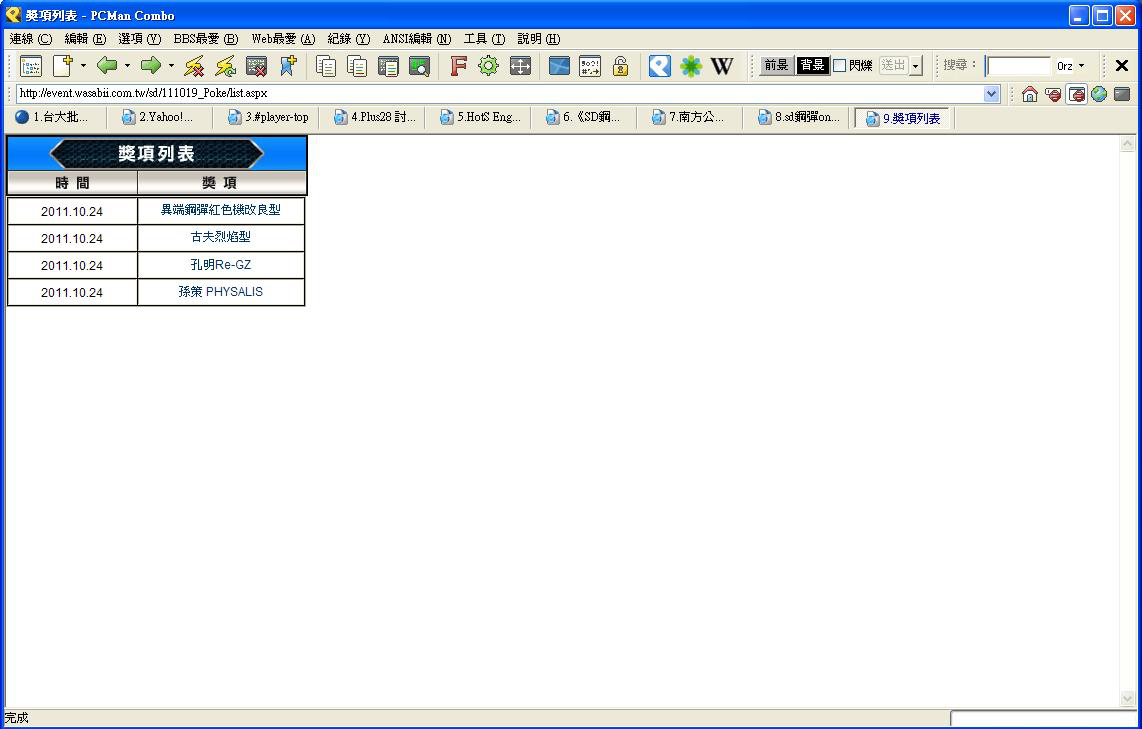
Task: Click the reconnect lightning icon with green arrow
Action: coord(225,66)
